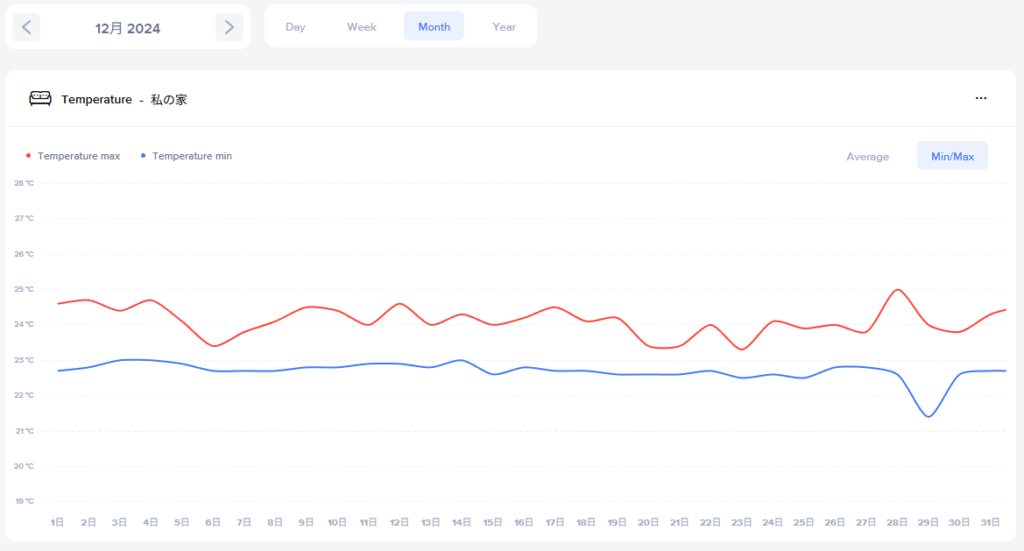Toggle the Temperature max legend dot
This screenshot has width=1024, height=551.
[28, 156]
